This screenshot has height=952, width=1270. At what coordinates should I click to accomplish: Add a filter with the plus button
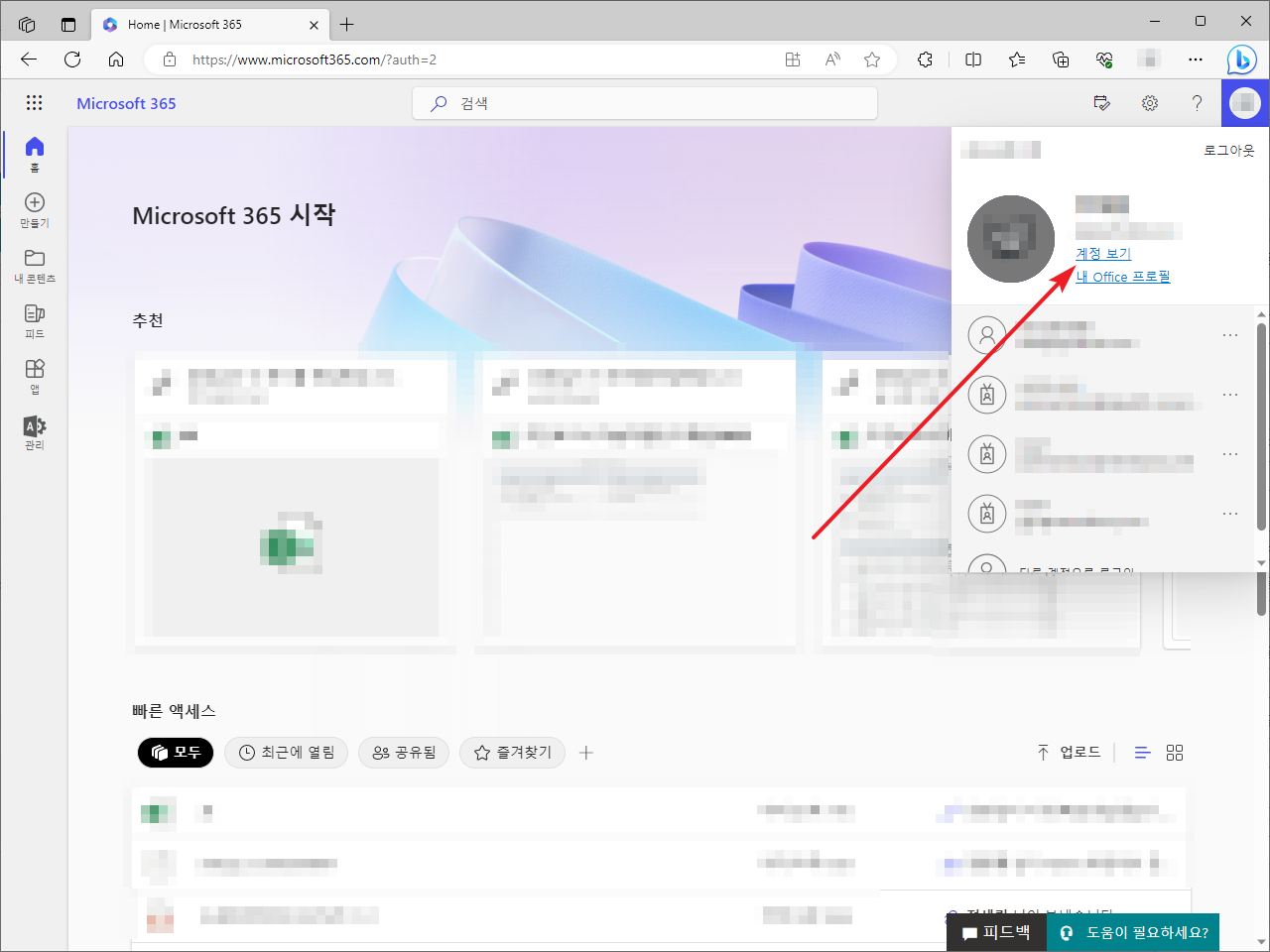pos(586,753)
